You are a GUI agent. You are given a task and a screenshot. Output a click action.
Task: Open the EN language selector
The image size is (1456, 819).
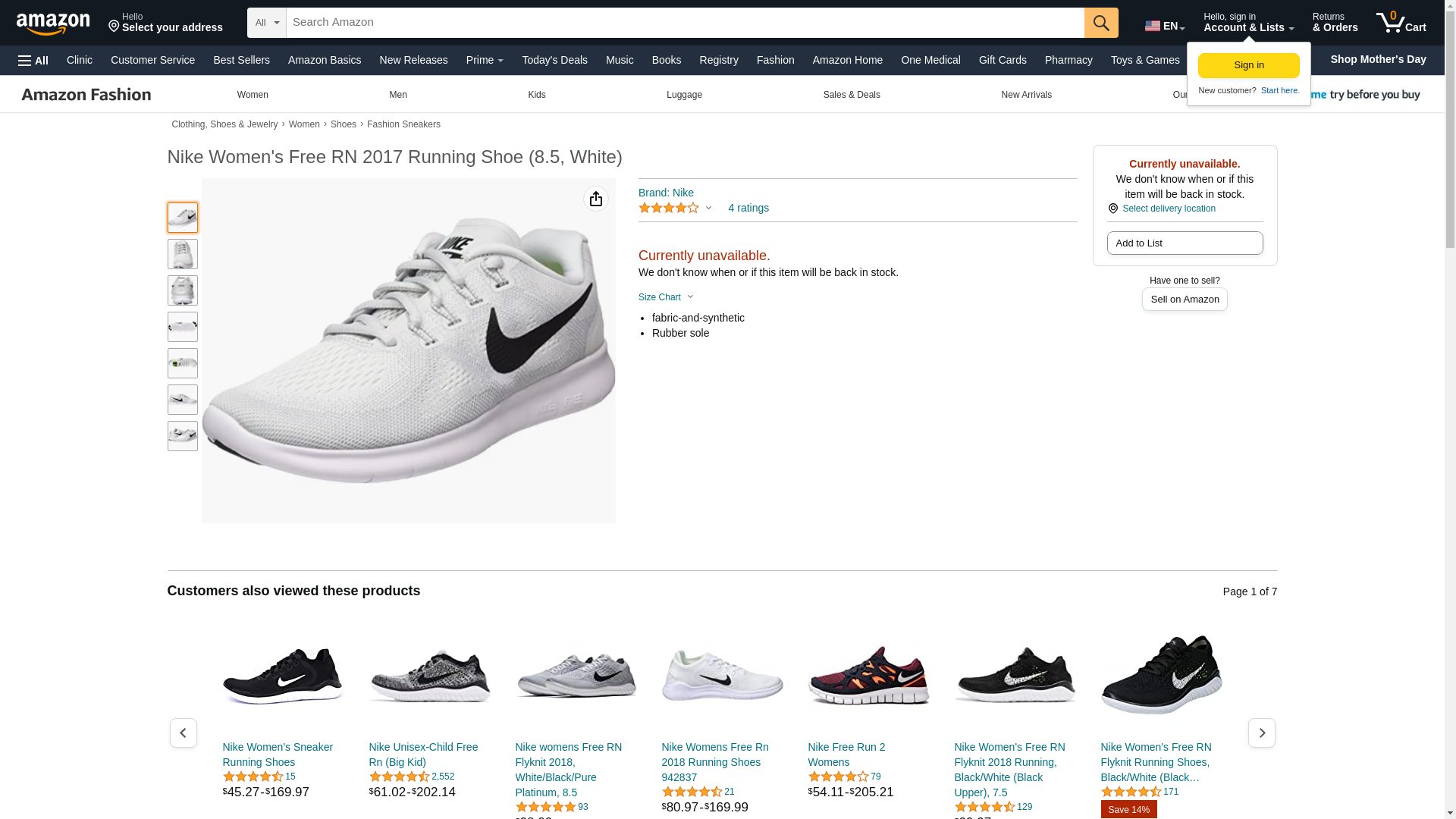click(1164, 26)
